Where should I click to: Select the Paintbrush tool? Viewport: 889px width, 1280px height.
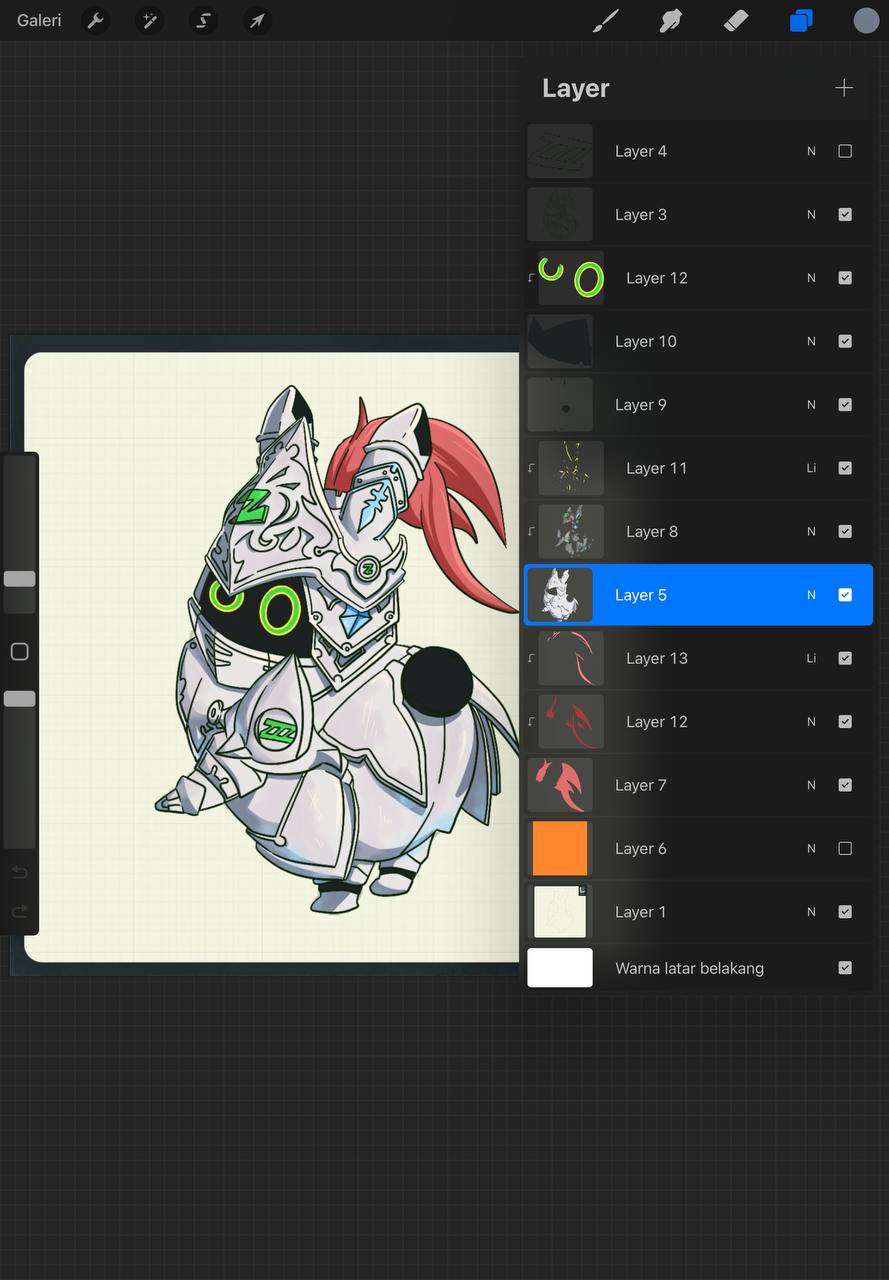[x=606, y=20]
